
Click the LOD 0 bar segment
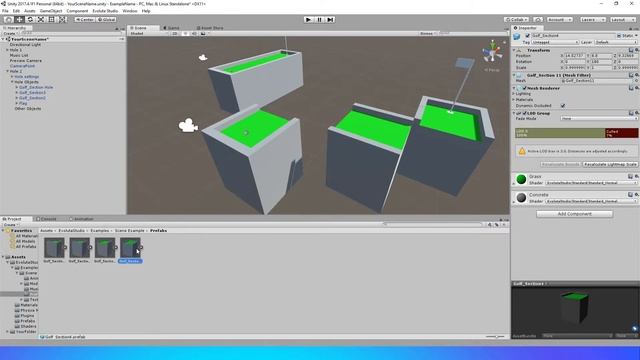[560, 133]
